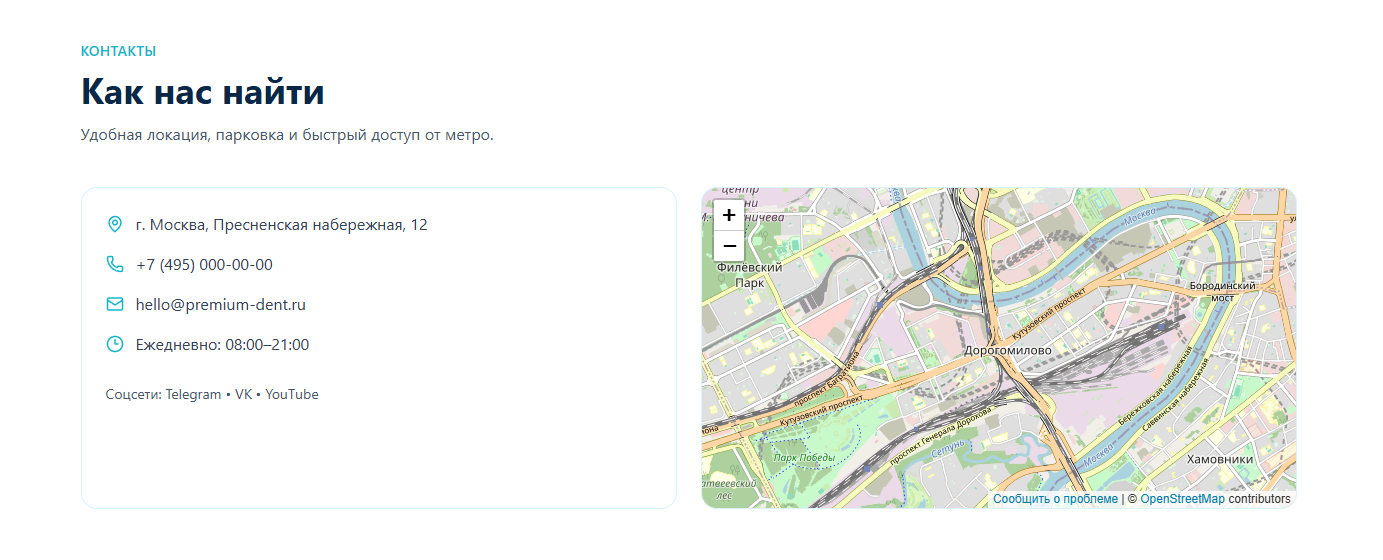The height and width of the screenshot is (560, 1383).
Task: Click the КОНТАКТЫ section label
Action: tap(118, 51)
